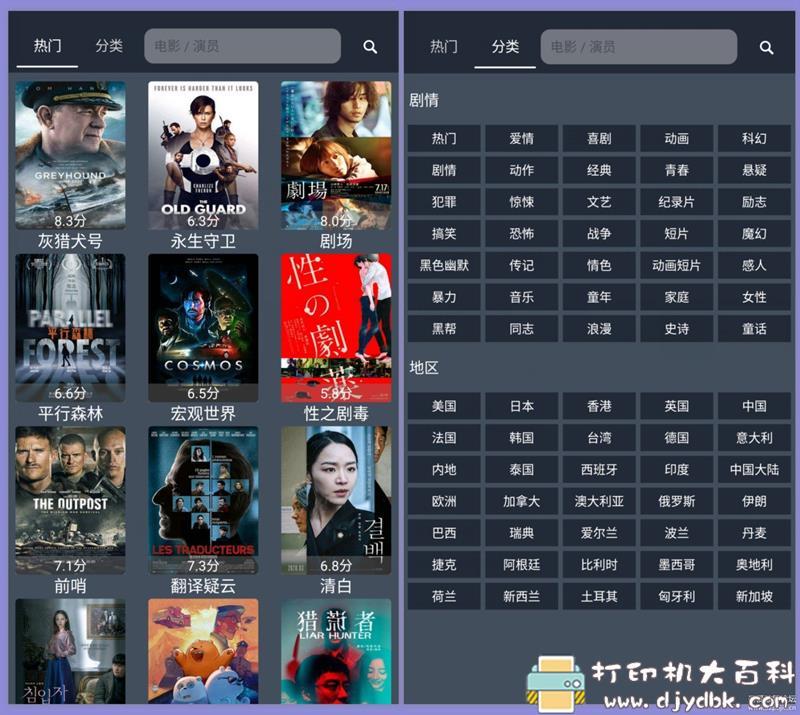Select the 分类 tab in the right panel
800x715 pixels.
[x=505, y=47]
